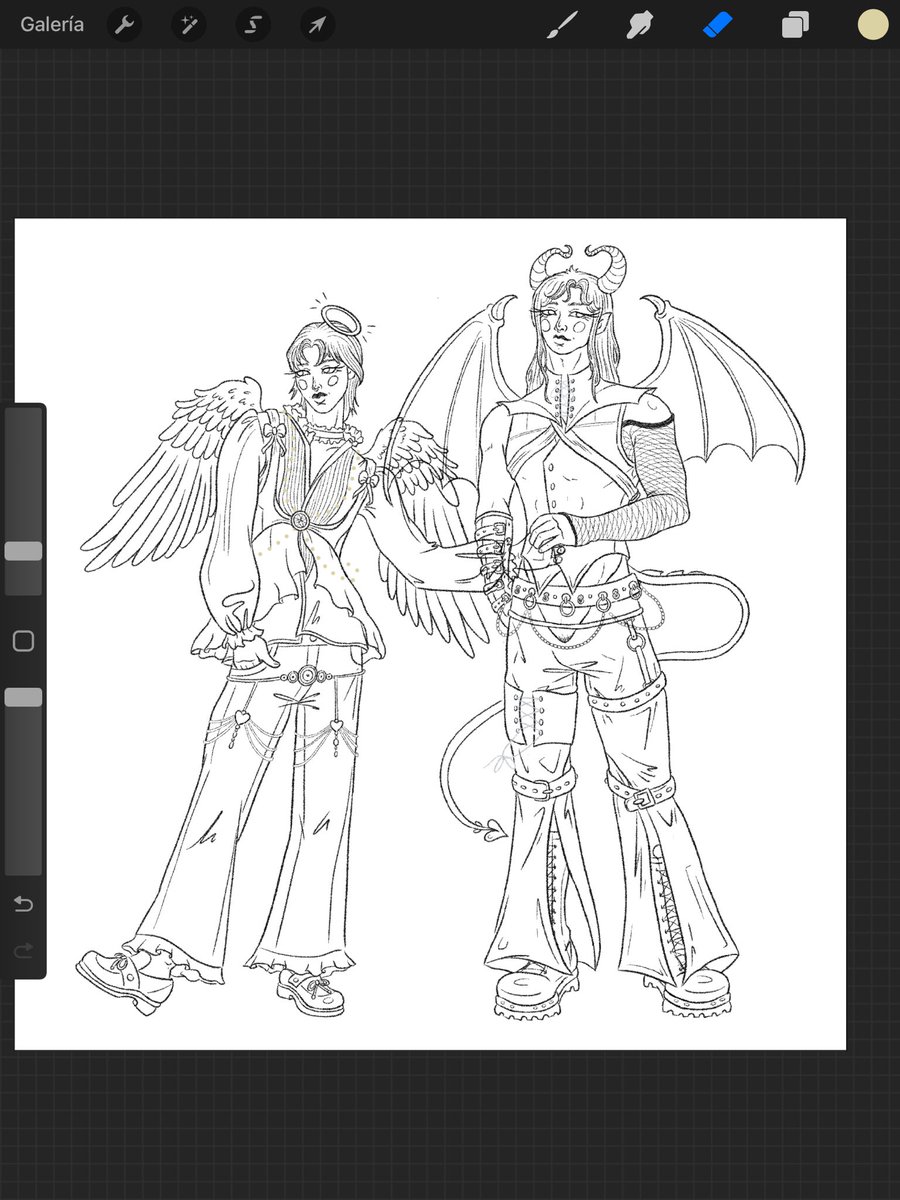Select the Brush tool
Image resolution: width=900 pixels, height=1200 pixels.
tap(562, 24)
